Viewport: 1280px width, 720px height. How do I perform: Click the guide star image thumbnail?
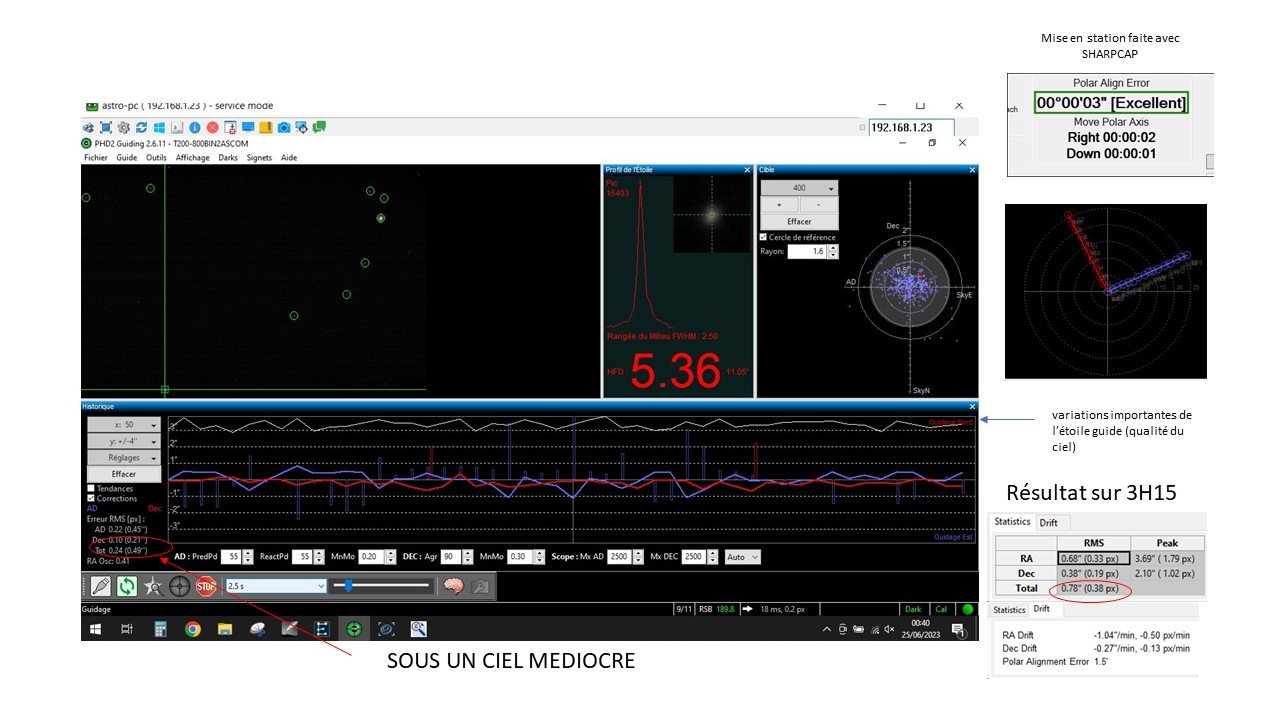[711, 214]
